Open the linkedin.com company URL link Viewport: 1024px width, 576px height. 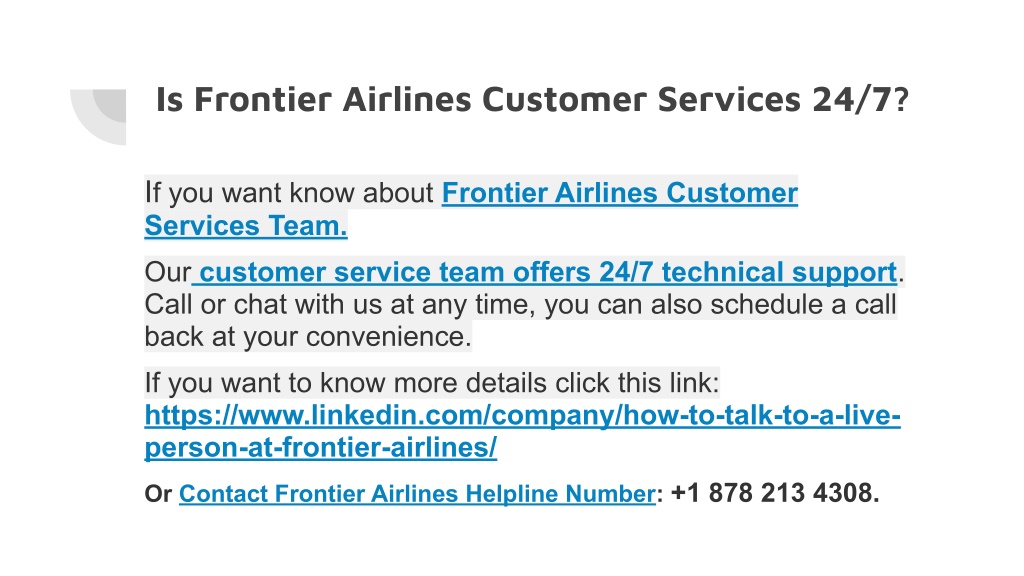point(522,415)
